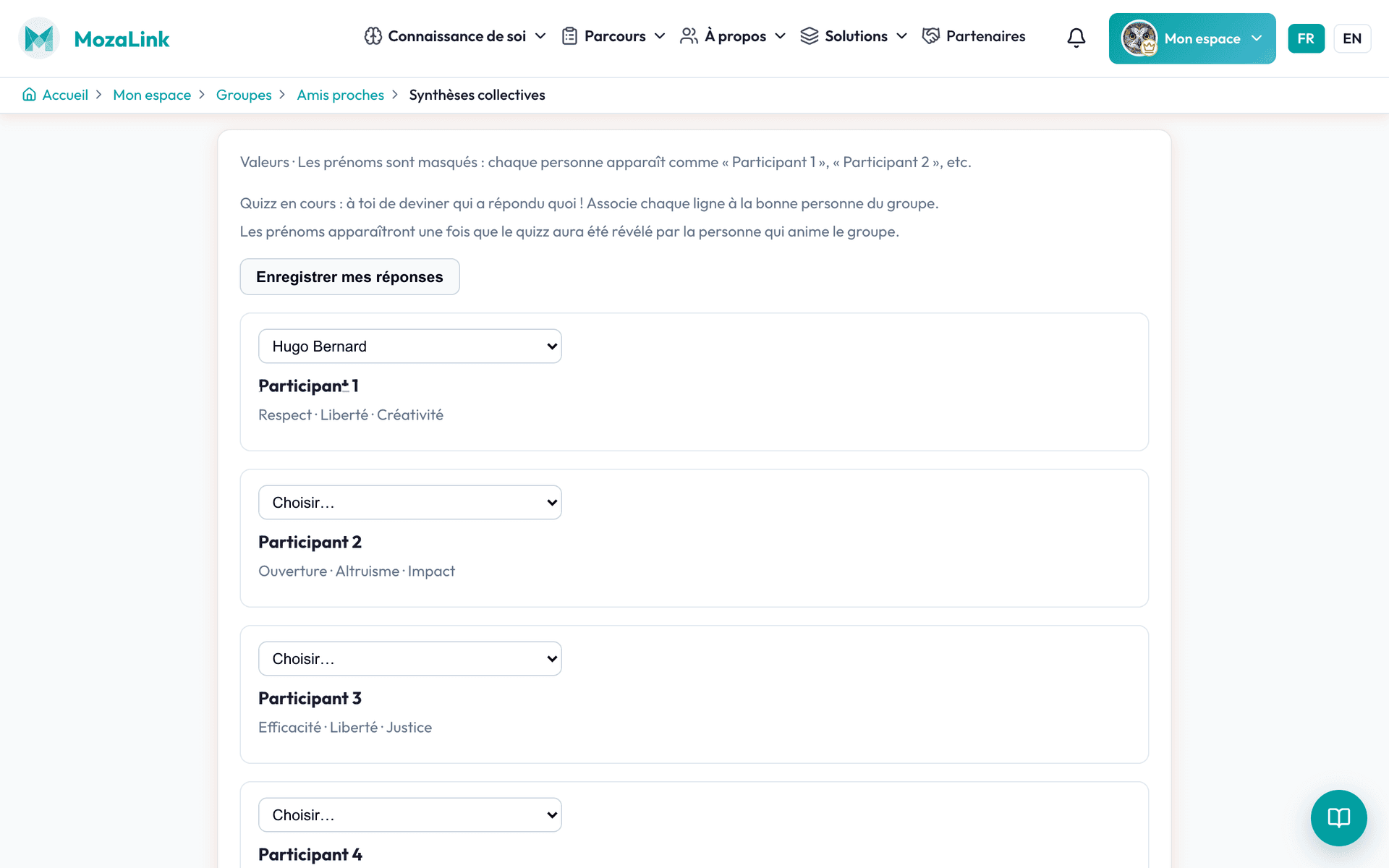Click the Participant 4 heading
The width and height of the screenshot is (1389, 868).
(x=310, y=855)
